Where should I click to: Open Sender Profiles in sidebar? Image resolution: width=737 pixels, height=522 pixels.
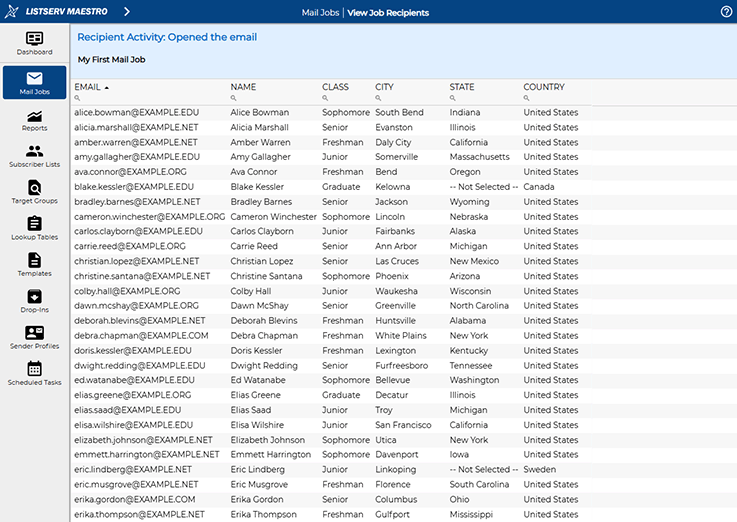point(34,338)
